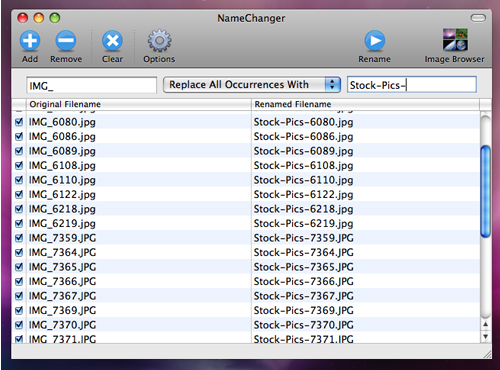
Task: Clear the file list
Action: (x=112, y=41)
